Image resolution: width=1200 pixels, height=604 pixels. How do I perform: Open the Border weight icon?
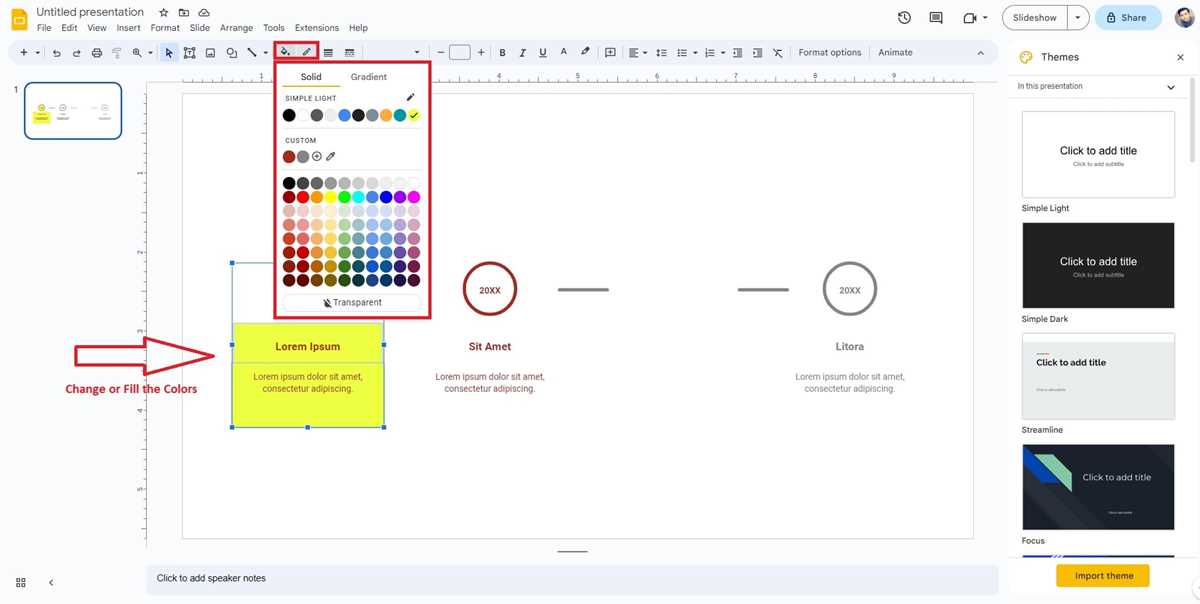[328, 53]
